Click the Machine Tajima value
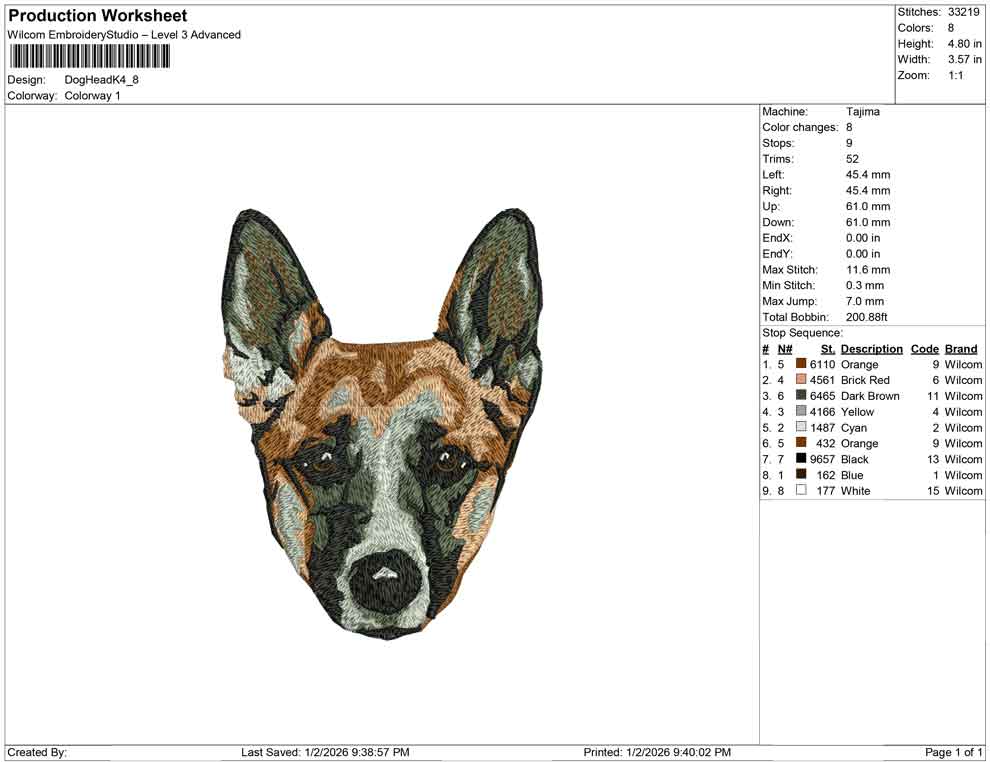The height and width of the screenshot is (762, 990). [863, 112]
